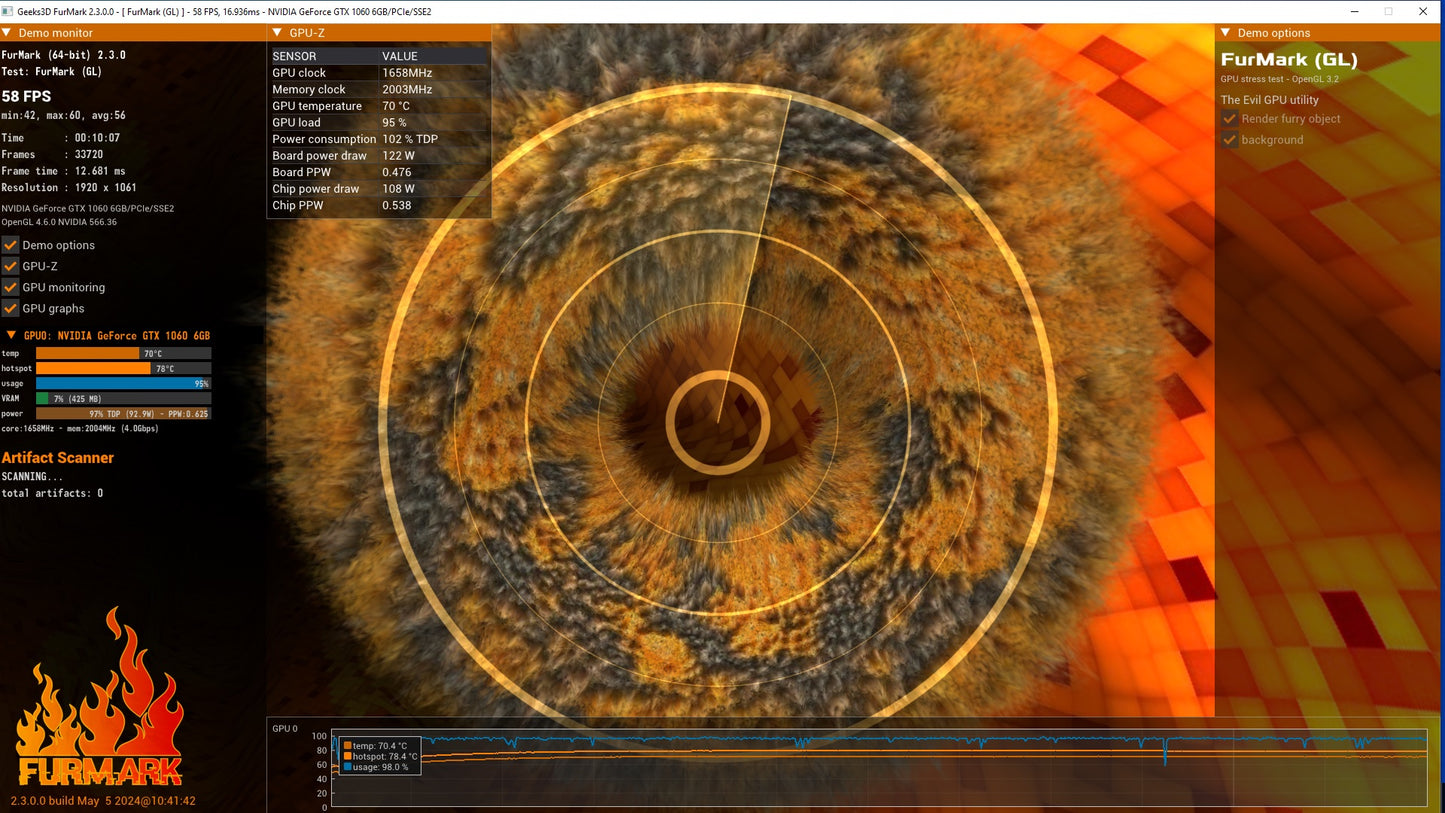1445x813 pixels.
Task: Click the power bar 97% TDP
Action: point(123,413)
